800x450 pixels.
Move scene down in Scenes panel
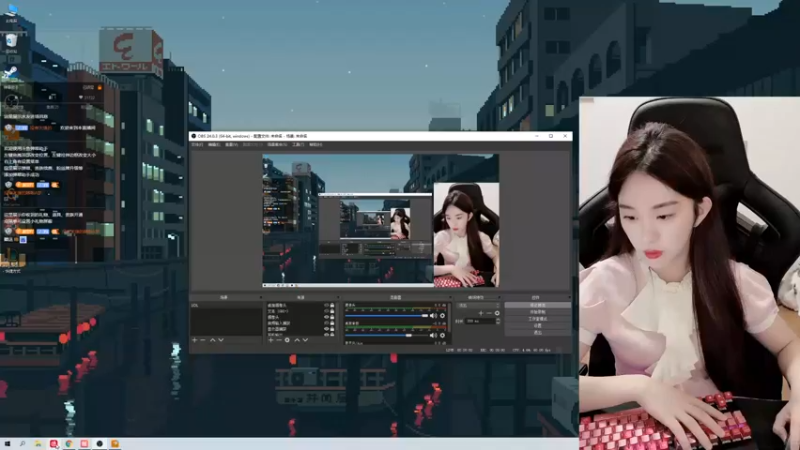pyautogui.click(x=221, y=340)
